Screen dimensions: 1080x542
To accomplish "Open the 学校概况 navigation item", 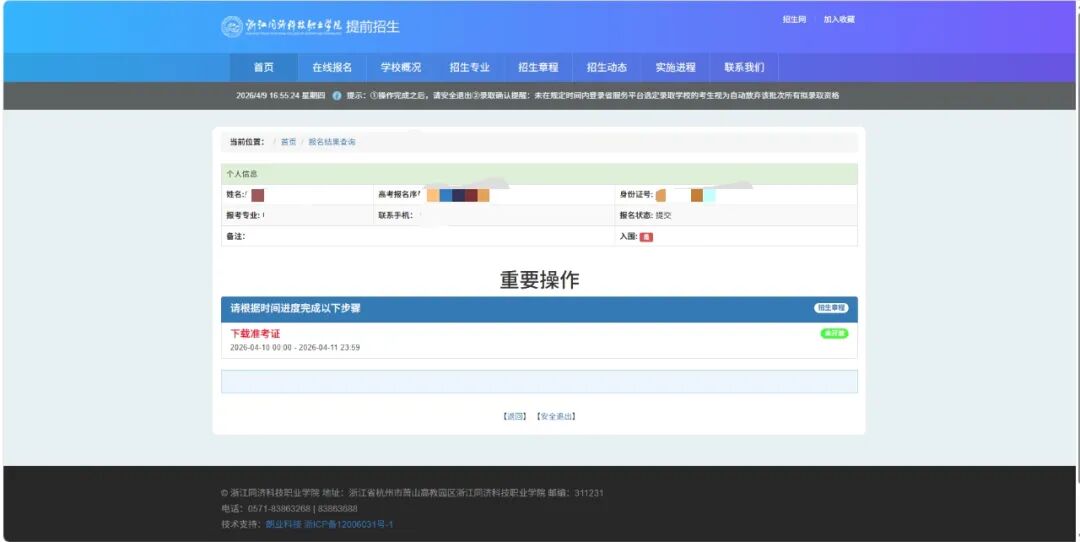I will coord(401,68).
